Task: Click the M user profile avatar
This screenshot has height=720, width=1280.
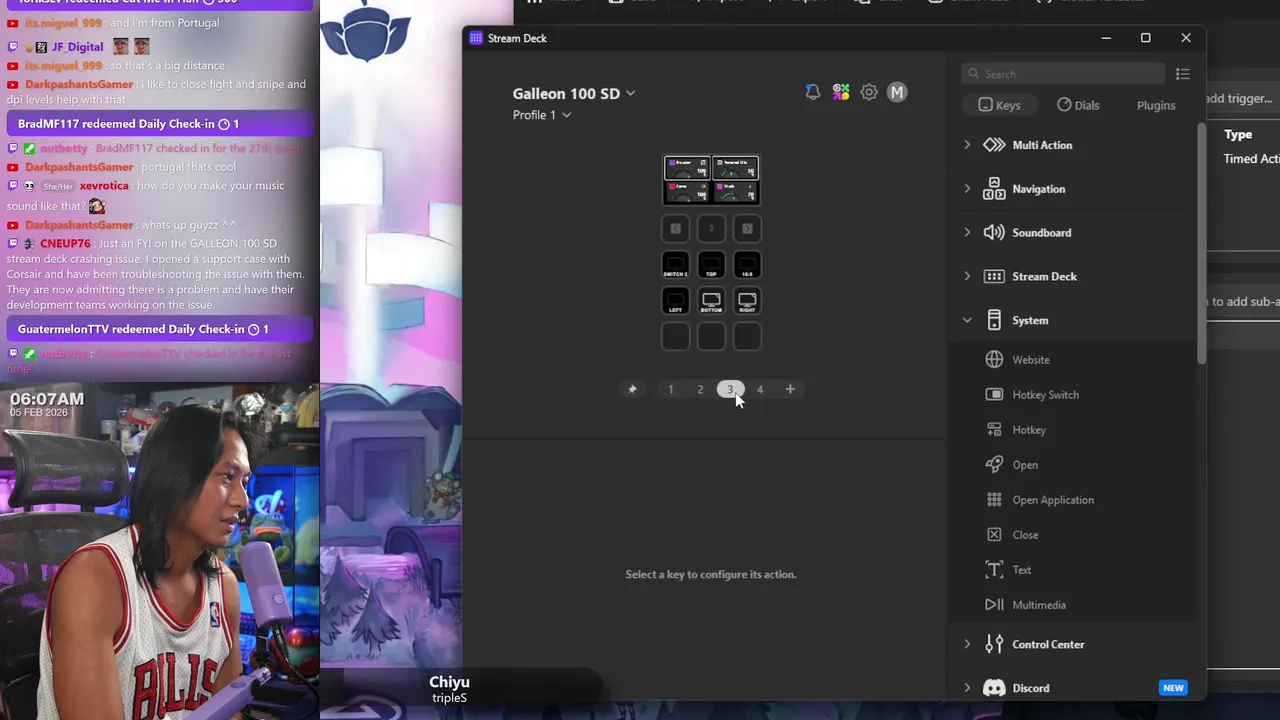Action: [x=897, y=92]
